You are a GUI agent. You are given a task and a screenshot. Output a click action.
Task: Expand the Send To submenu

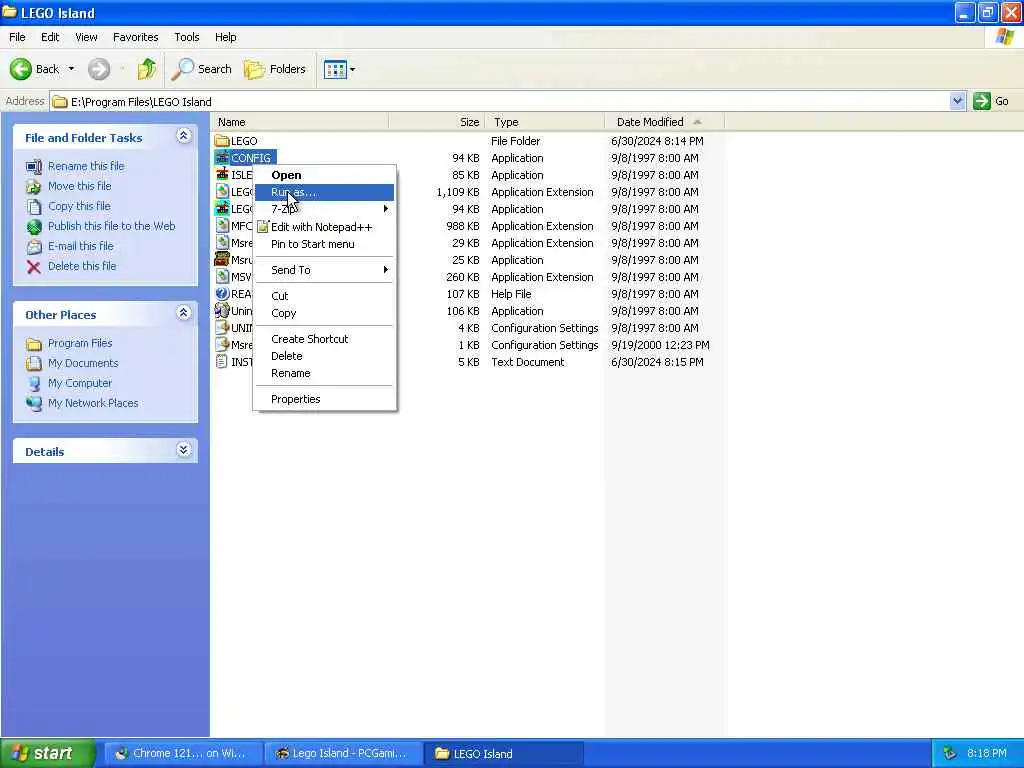click(x=325, y=270)
